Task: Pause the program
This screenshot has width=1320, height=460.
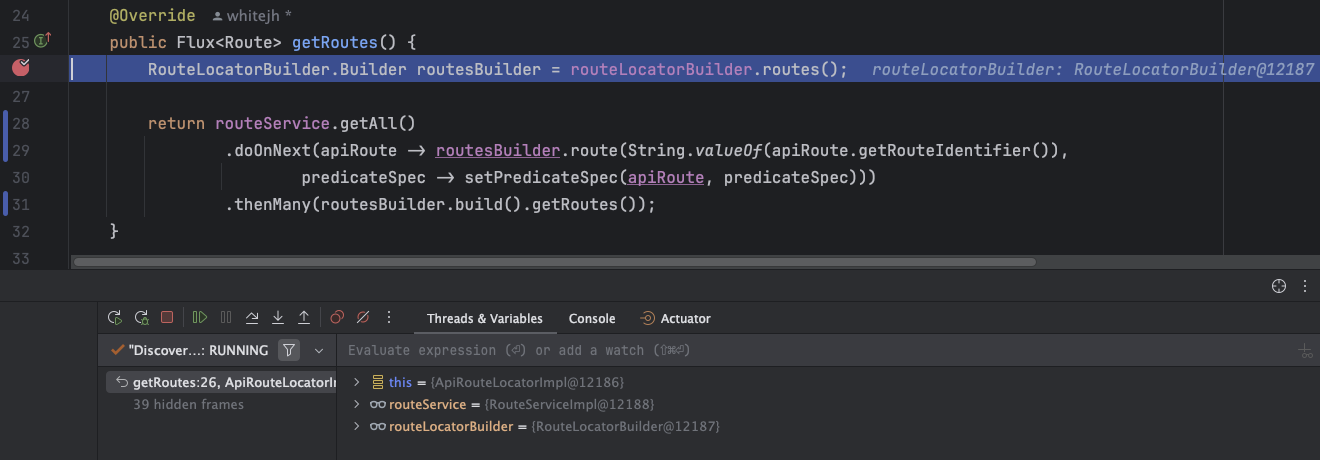Action: (x=226, y=318)
